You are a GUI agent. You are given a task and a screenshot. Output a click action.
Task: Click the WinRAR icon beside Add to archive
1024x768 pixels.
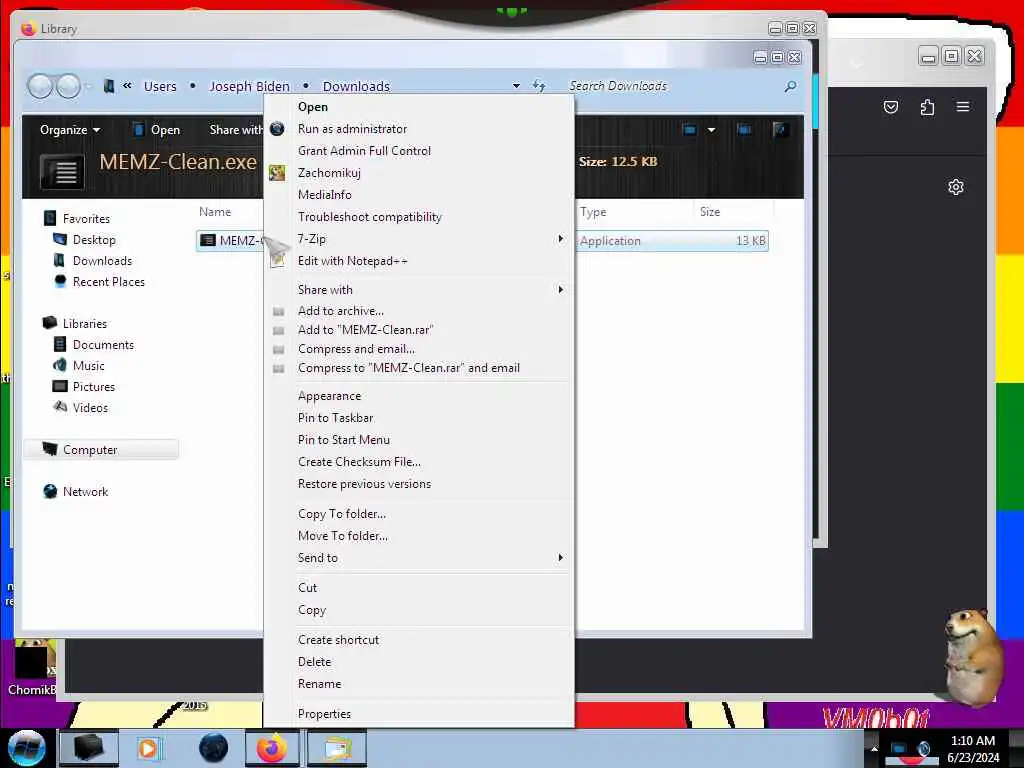tap(278, 312)
